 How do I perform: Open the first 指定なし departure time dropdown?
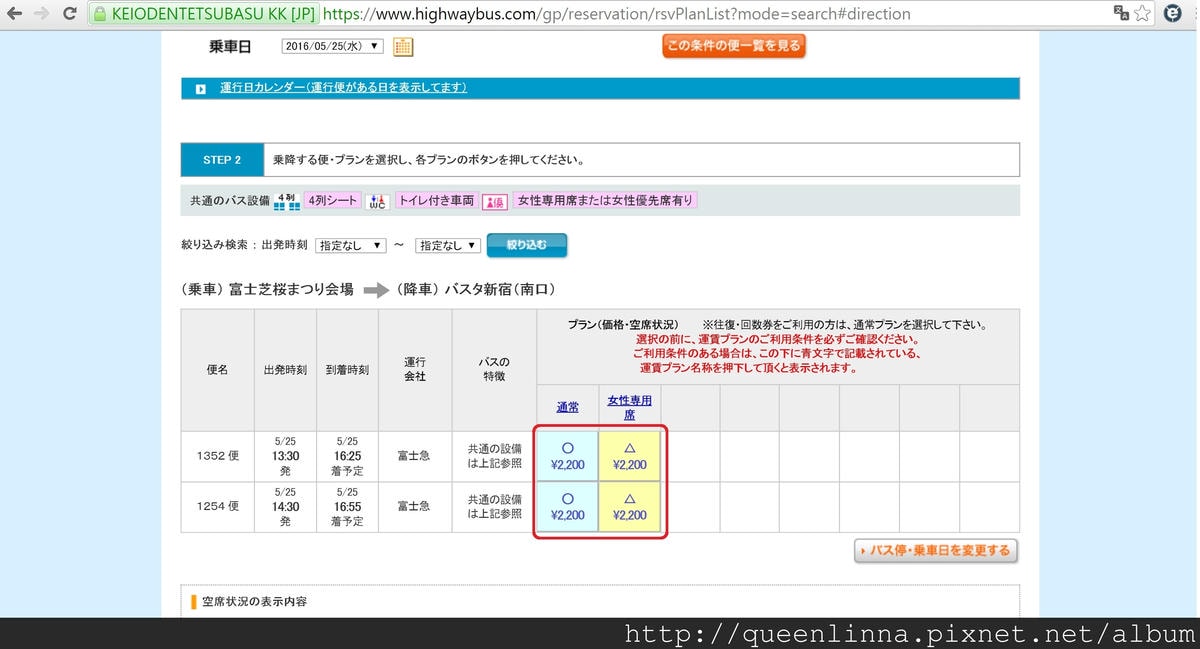point(350,244)
